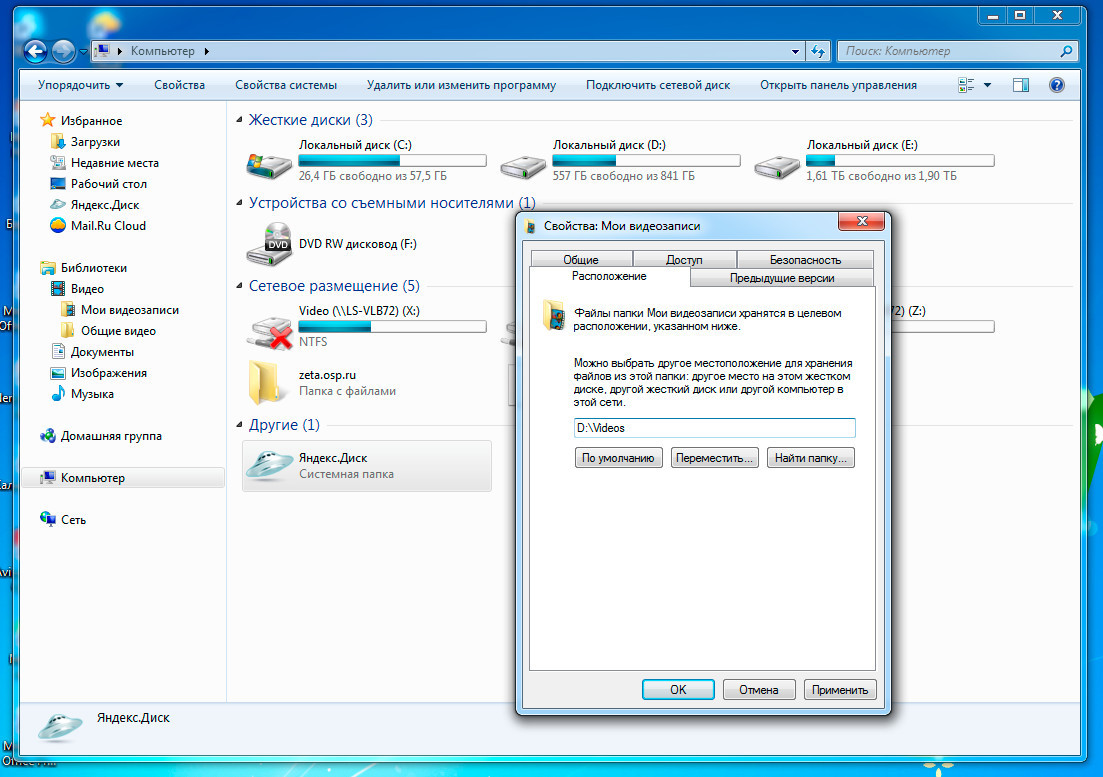
Task: Switch to the Безопасность tab
Action: click(804, 260)
